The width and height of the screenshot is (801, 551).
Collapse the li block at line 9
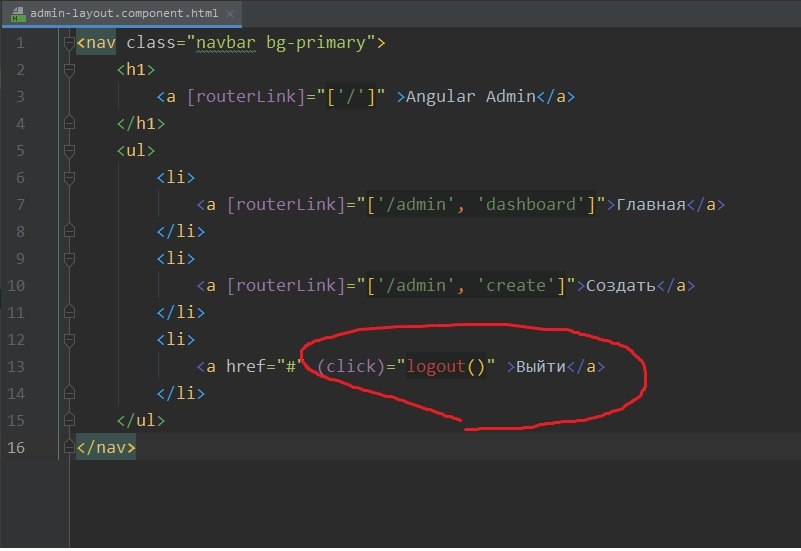pyautogui.click(x=69, y=258)
